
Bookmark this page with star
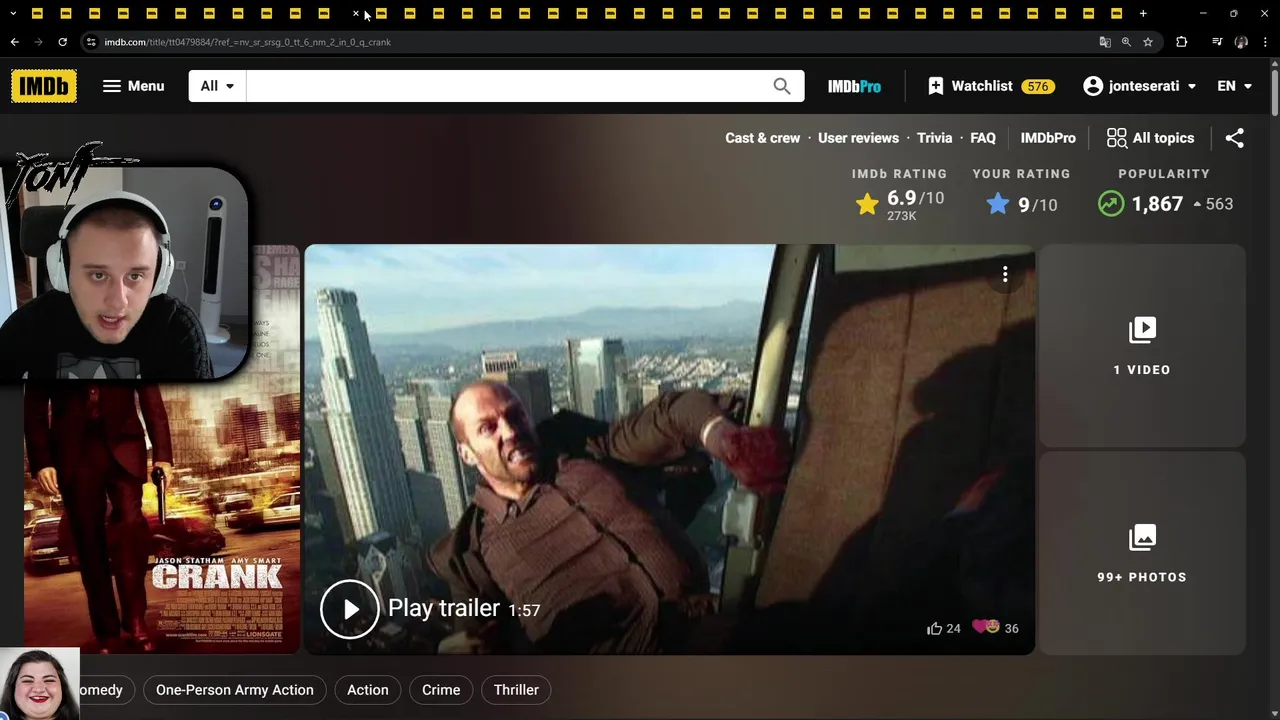1148,42
